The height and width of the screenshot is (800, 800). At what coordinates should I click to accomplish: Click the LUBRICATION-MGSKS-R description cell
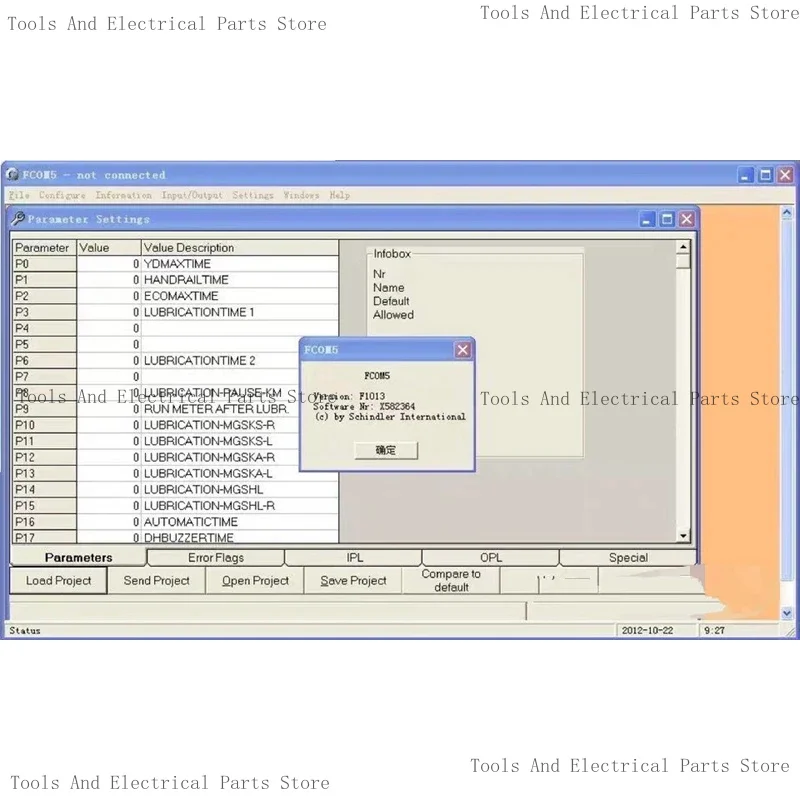click(x=220, y=425)
